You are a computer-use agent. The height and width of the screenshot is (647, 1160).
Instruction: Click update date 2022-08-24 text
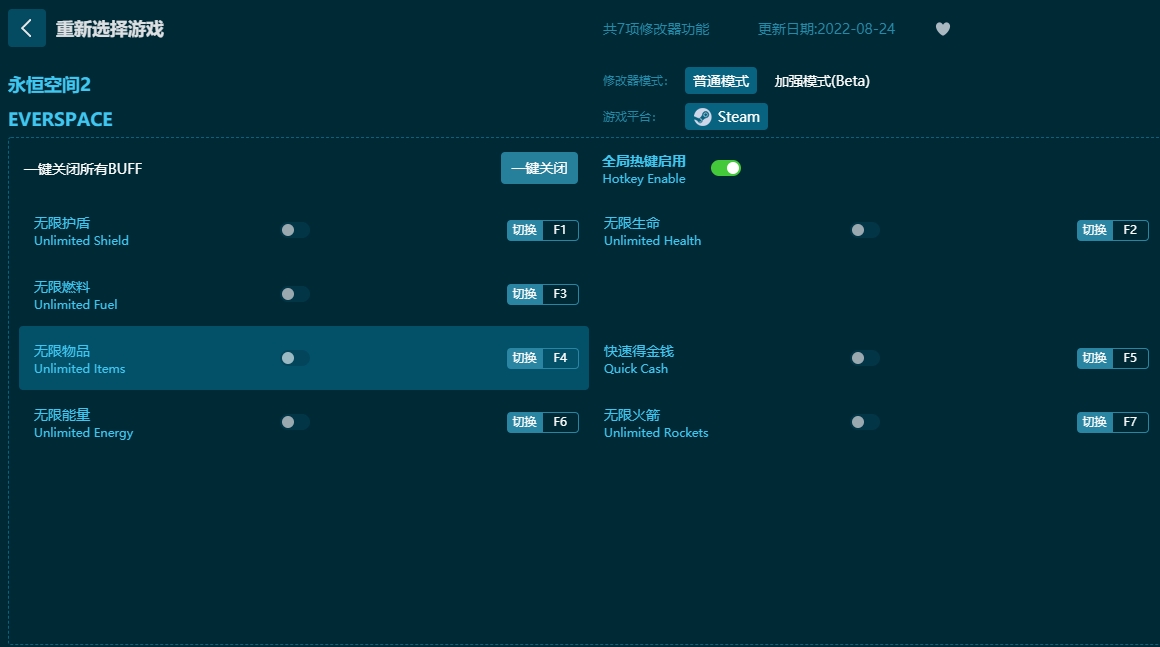[826, 29]
